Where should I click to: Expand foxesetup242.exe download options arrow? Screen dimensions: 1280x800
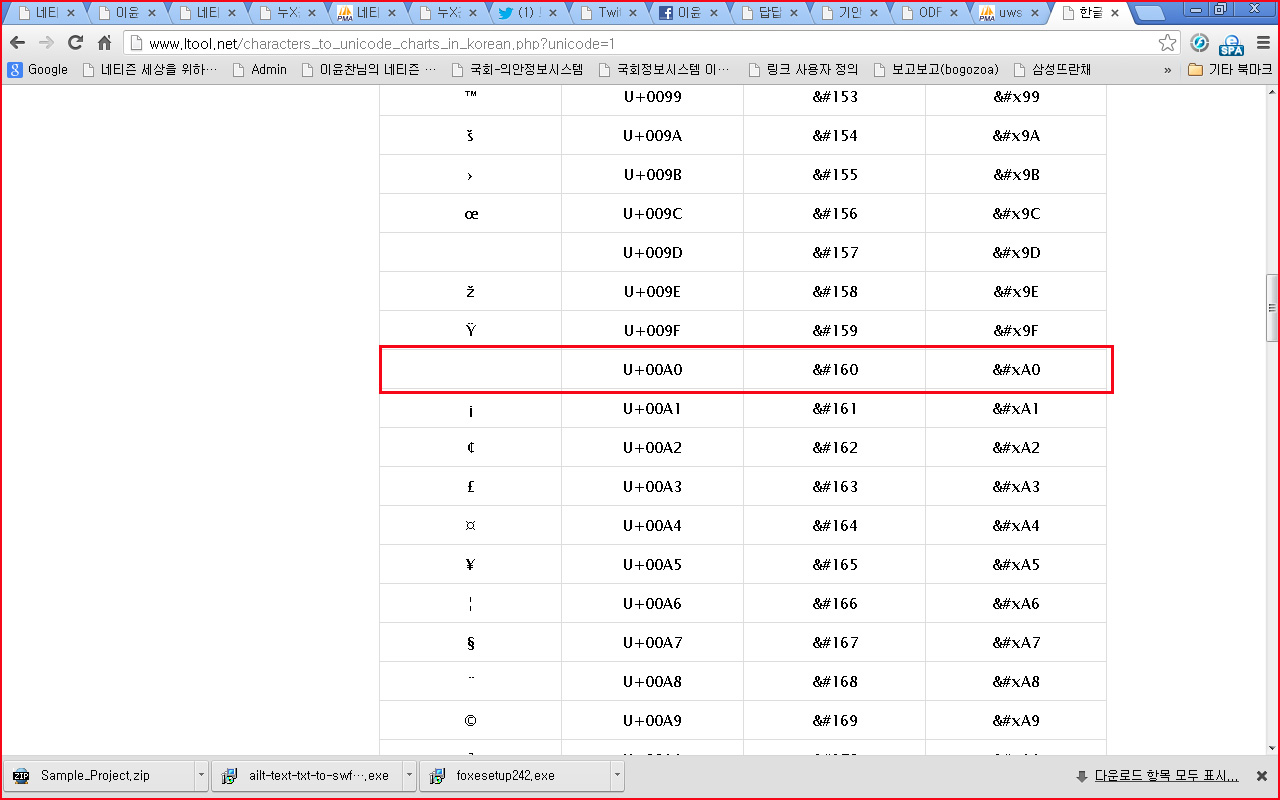tap(617, 775)
